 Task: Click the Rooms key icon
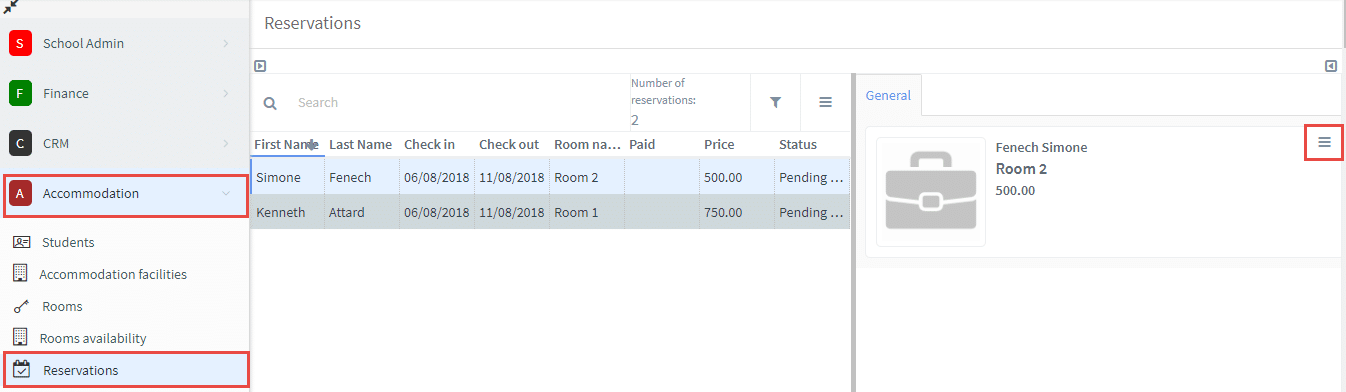(x=20, y=307)
